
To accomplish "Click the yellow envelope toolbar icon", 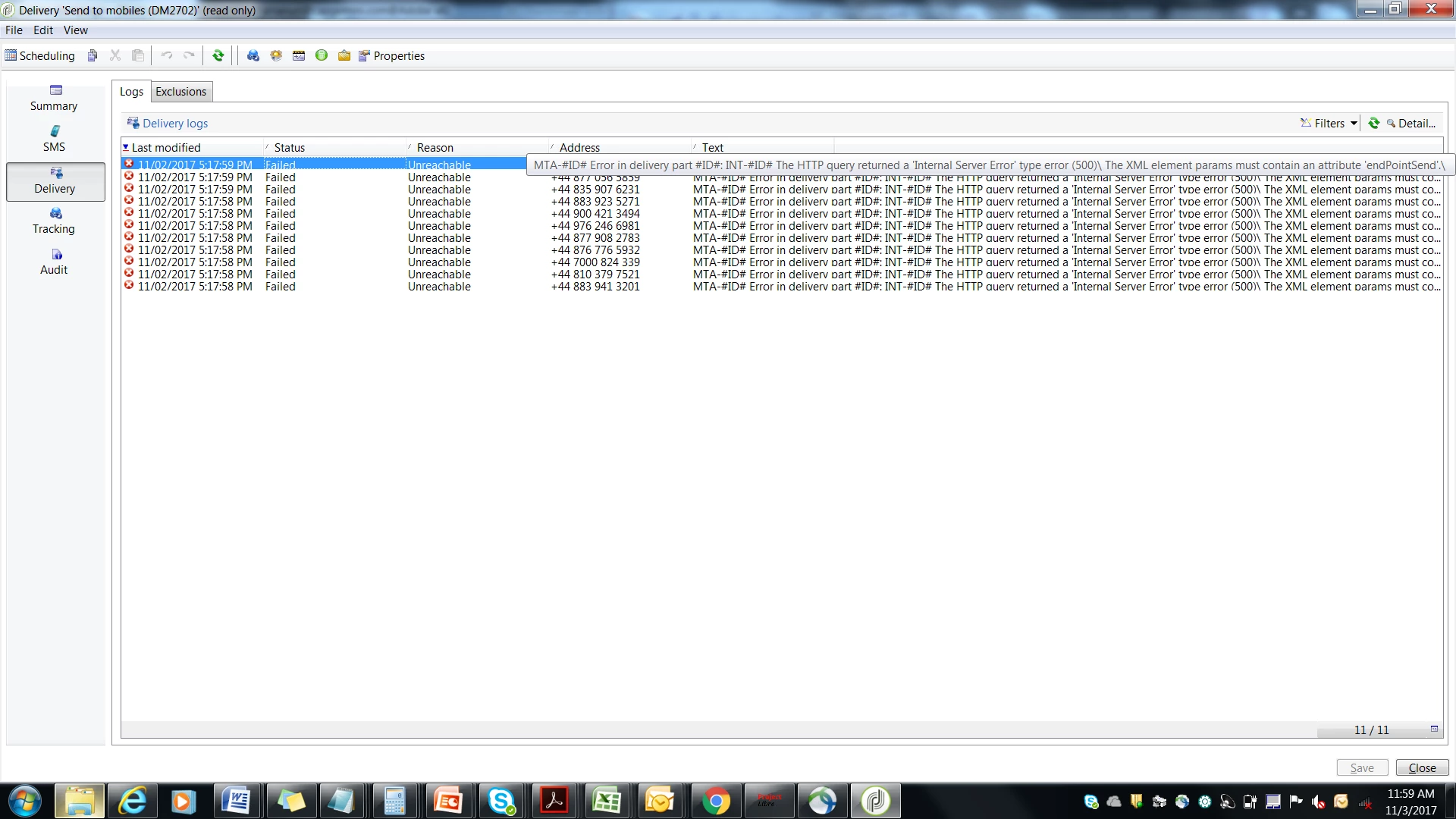I will tap(344, 55).
